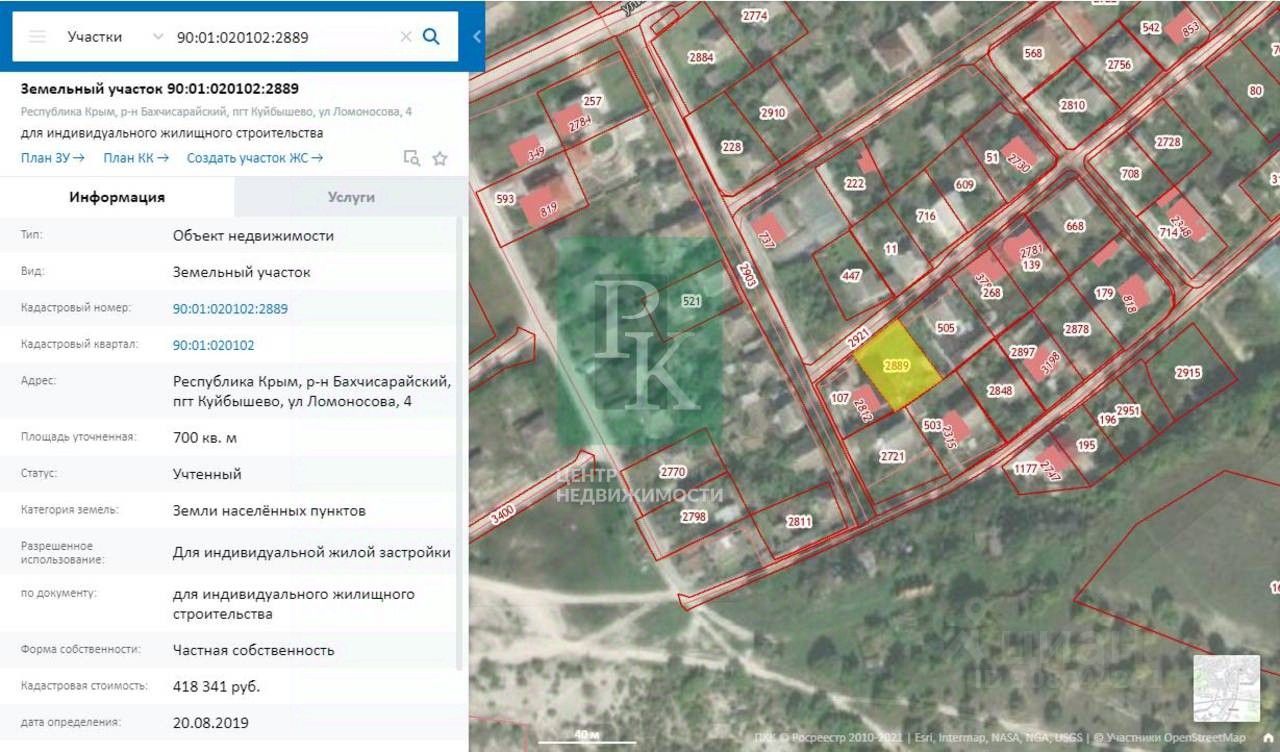
Task: Clear the search field with the X icon
Action: 406,37
